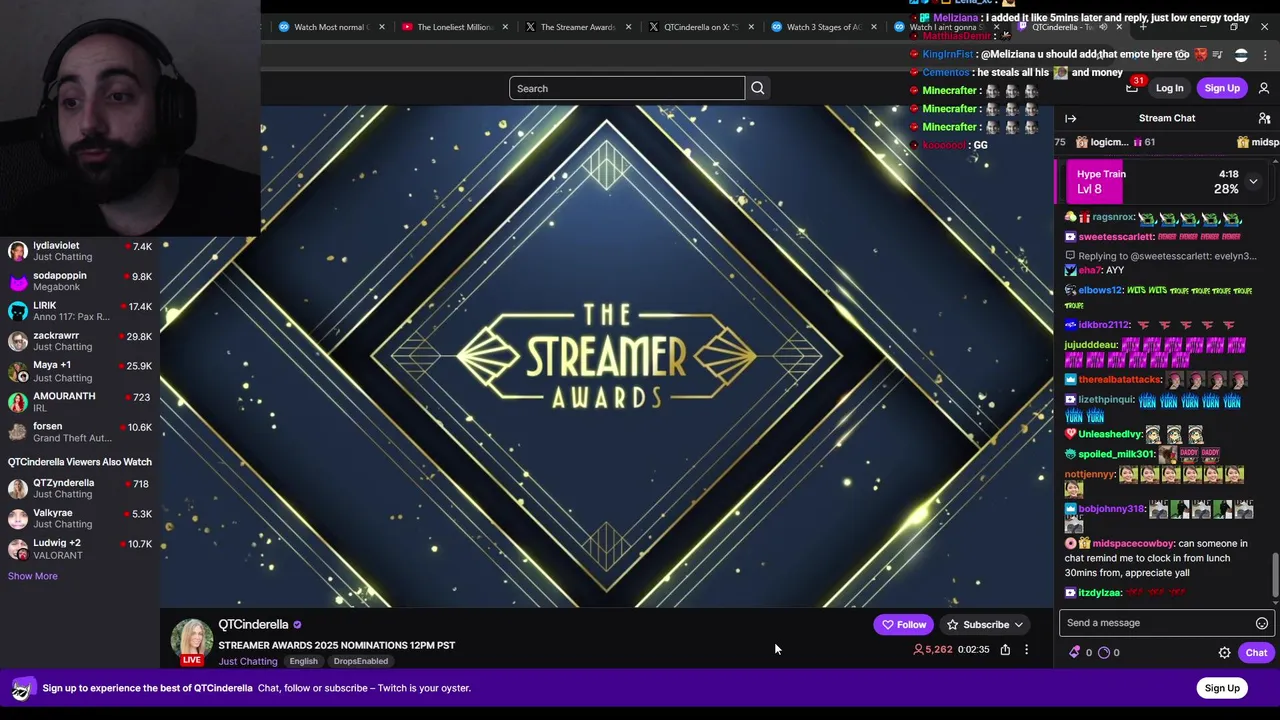
Task: Click QTCinderella's channel avatar
Action: [x=191, y=640]
